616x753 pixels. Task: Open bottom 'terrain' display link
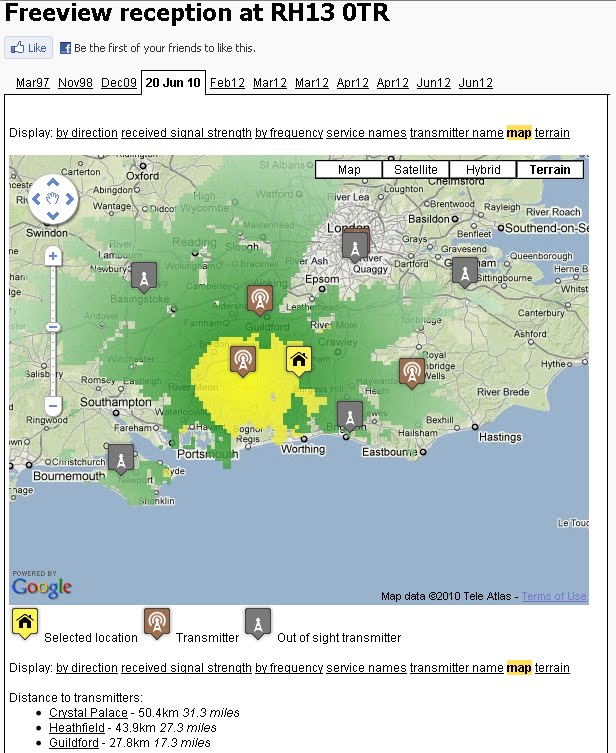pos(552,668)
